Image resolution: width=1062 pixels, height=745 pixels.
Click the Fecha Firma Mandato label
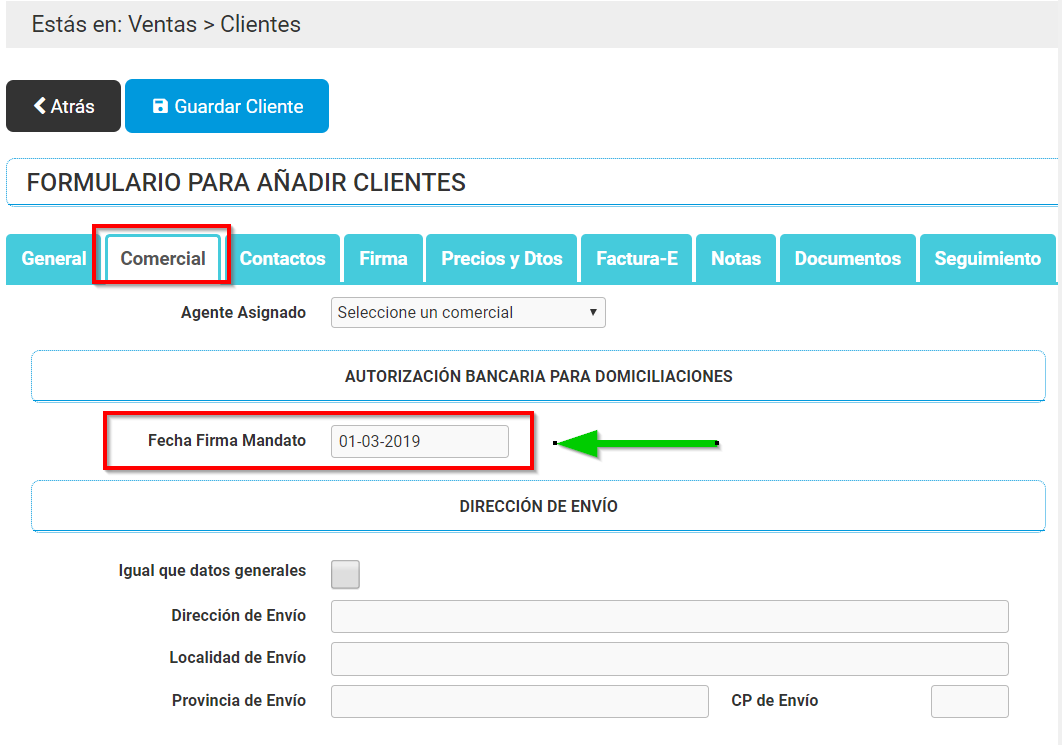coord(227,441)
